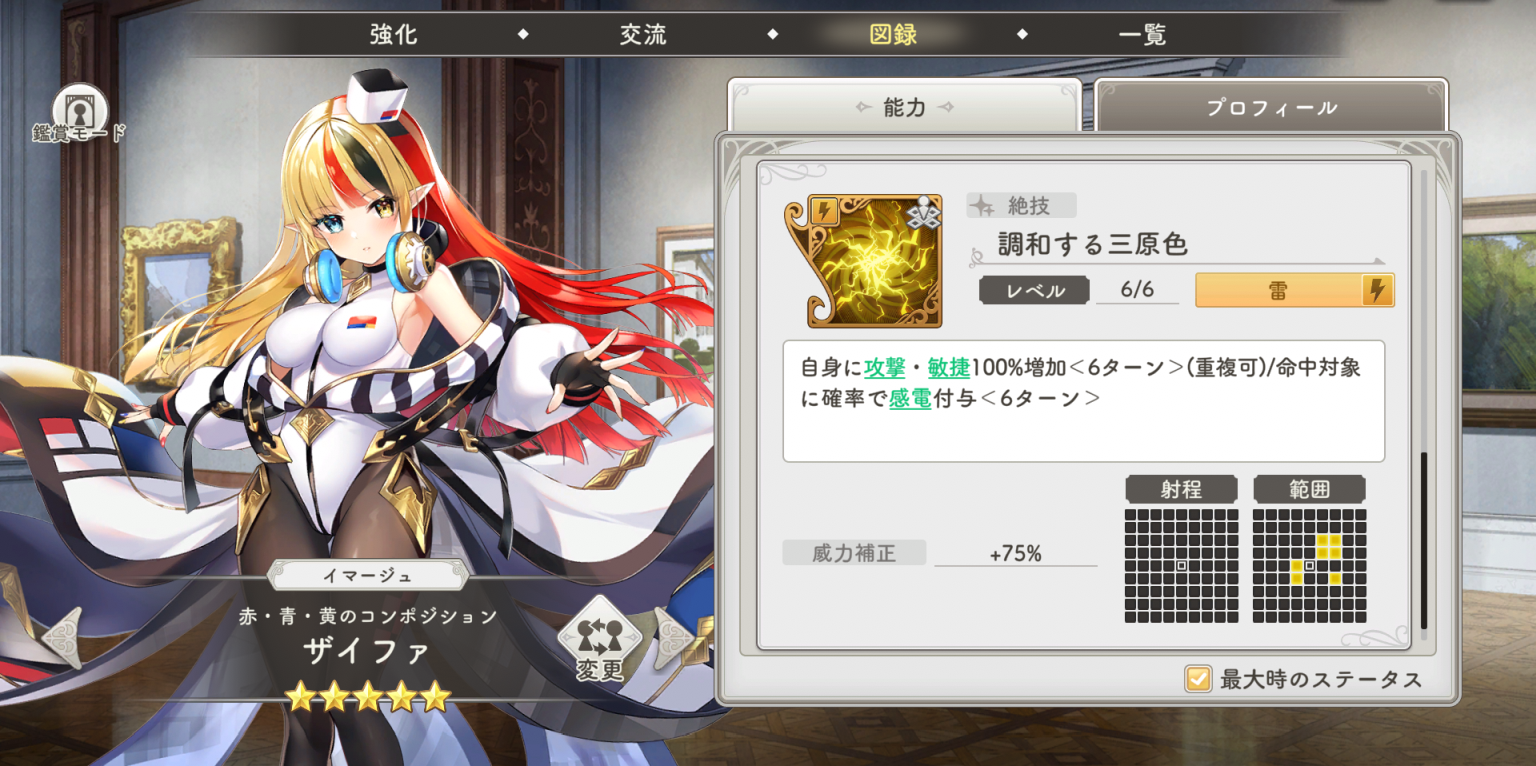Follow the 敏捷 keyword link
Screen dimensions: 1536x766
948,367
